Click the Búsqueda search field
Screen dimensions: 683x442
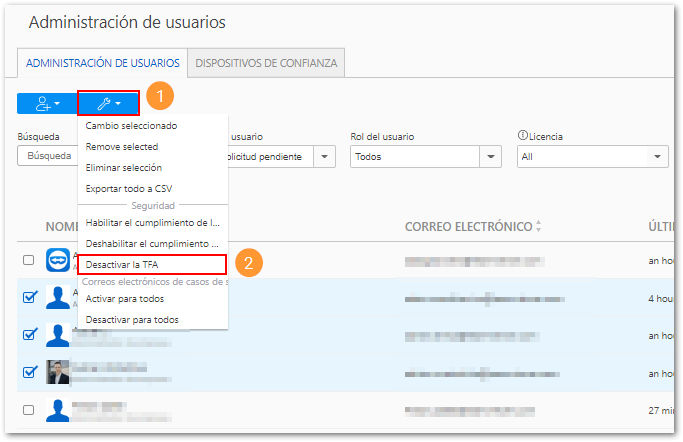(48, 156)
